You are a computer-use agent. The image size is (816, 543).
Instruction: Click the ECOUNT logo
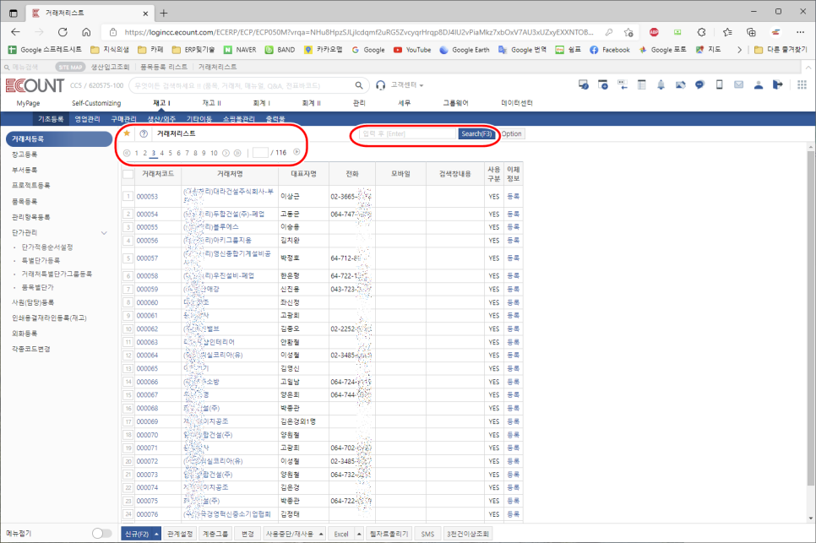35,85
